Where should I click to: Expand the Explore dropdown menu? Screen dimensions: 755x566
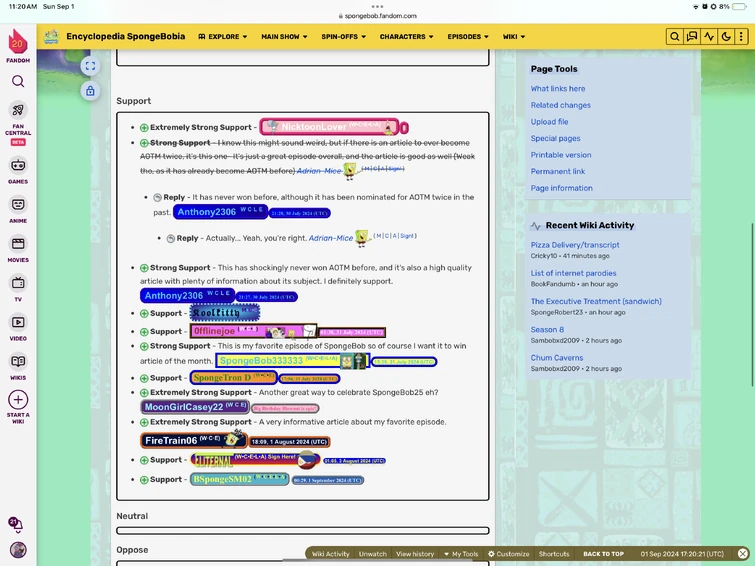(222, 37)
